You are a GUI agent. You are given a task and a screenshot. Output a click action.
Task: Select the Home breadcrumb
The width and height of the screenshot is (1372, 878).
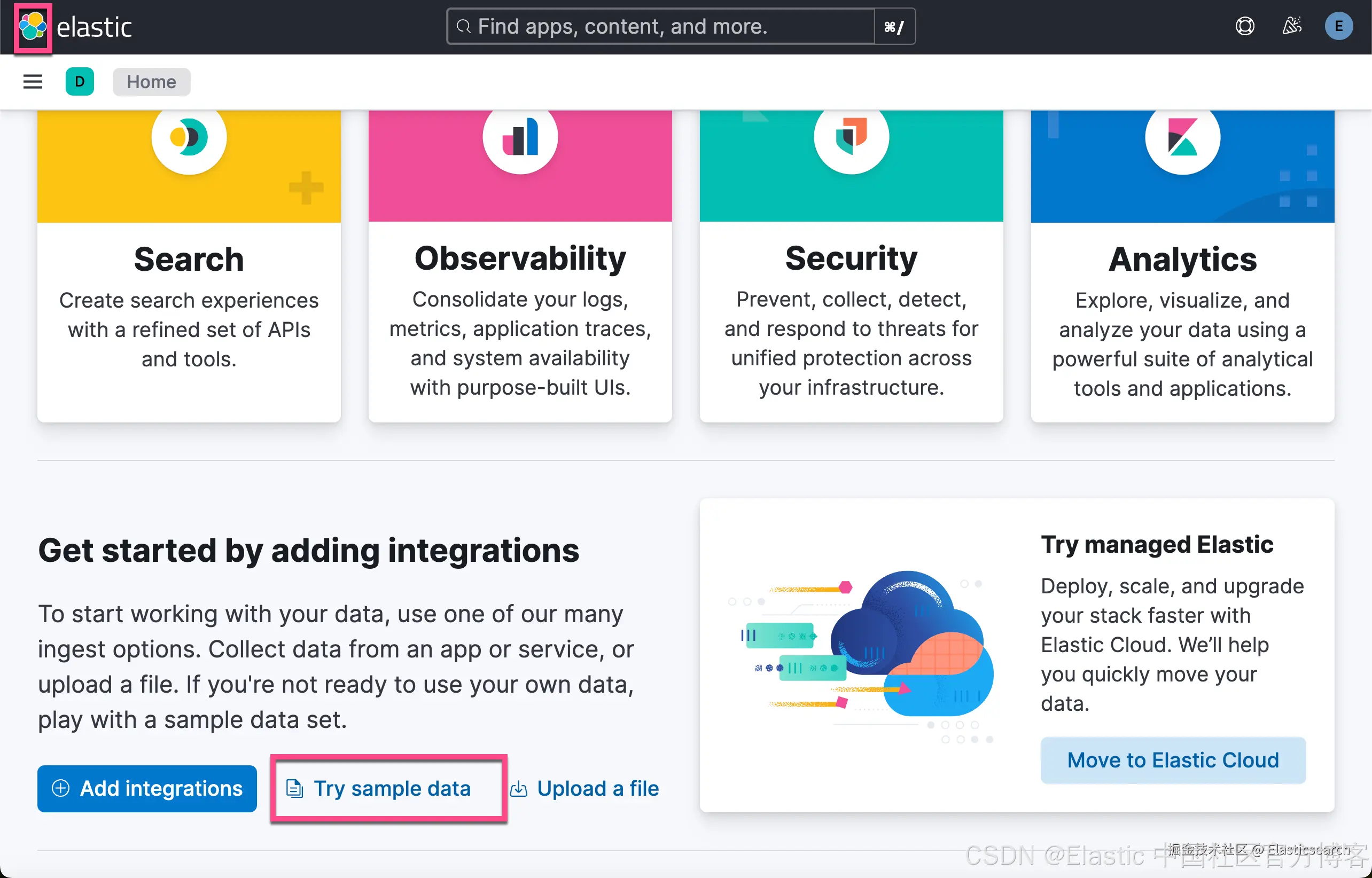(151, 82)
